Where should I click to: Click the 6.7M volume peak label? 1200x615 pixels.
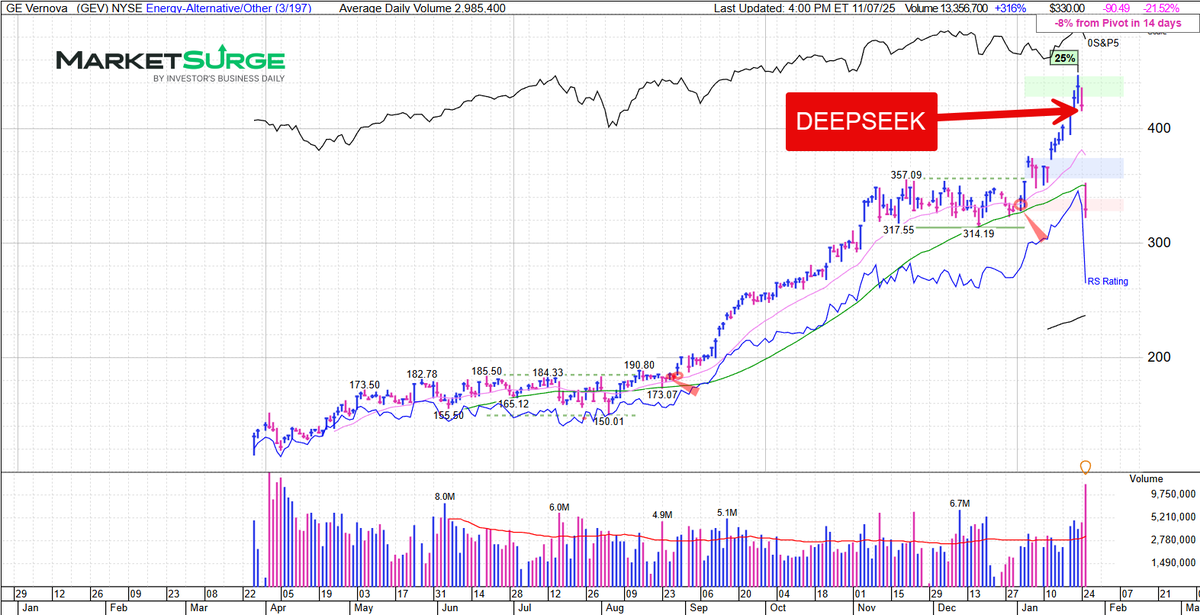[x=959, y=503]
